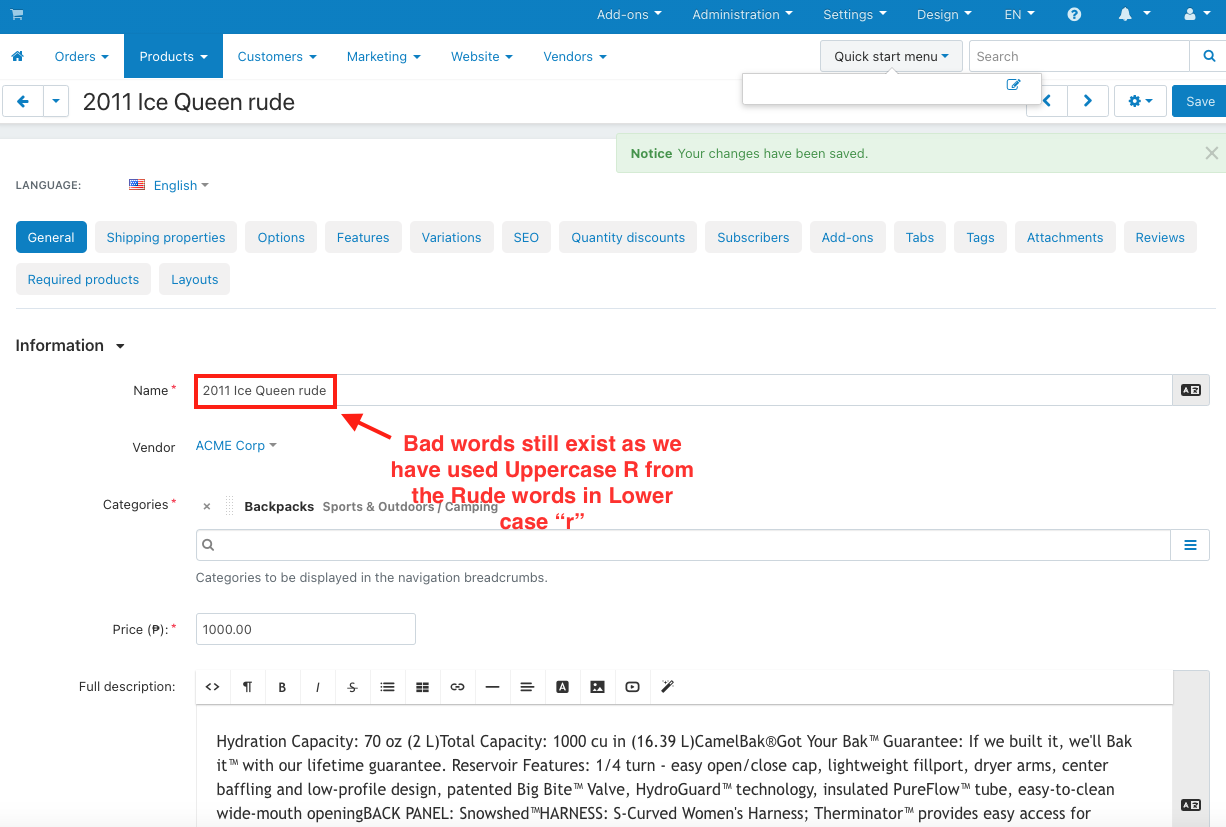Open the Subscribers tab
This screenshot has width=1226, height=827.
pyautogui.click(x=753, y=237)
